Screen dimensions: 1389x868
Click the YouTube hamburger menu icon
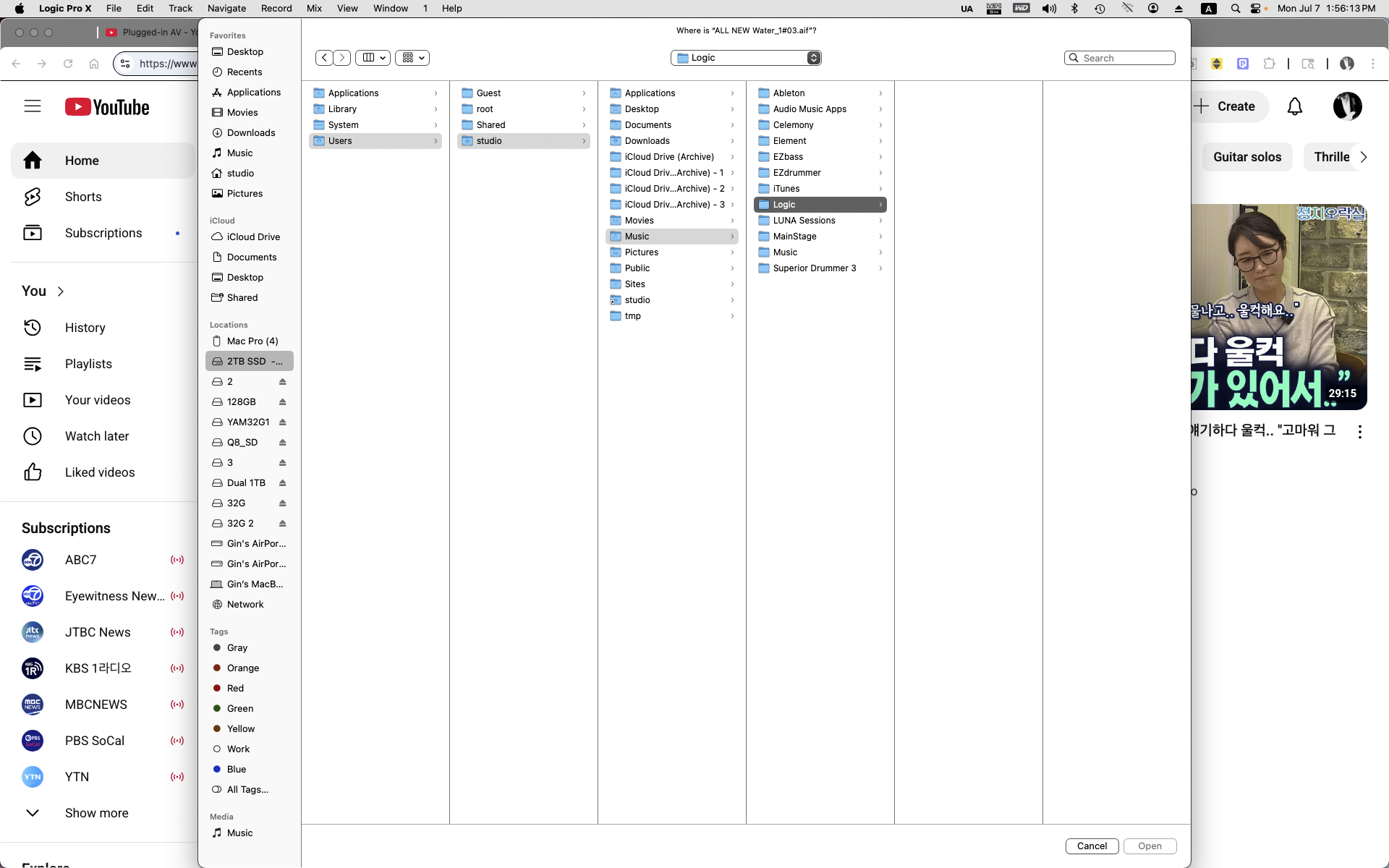pos(33,107)
